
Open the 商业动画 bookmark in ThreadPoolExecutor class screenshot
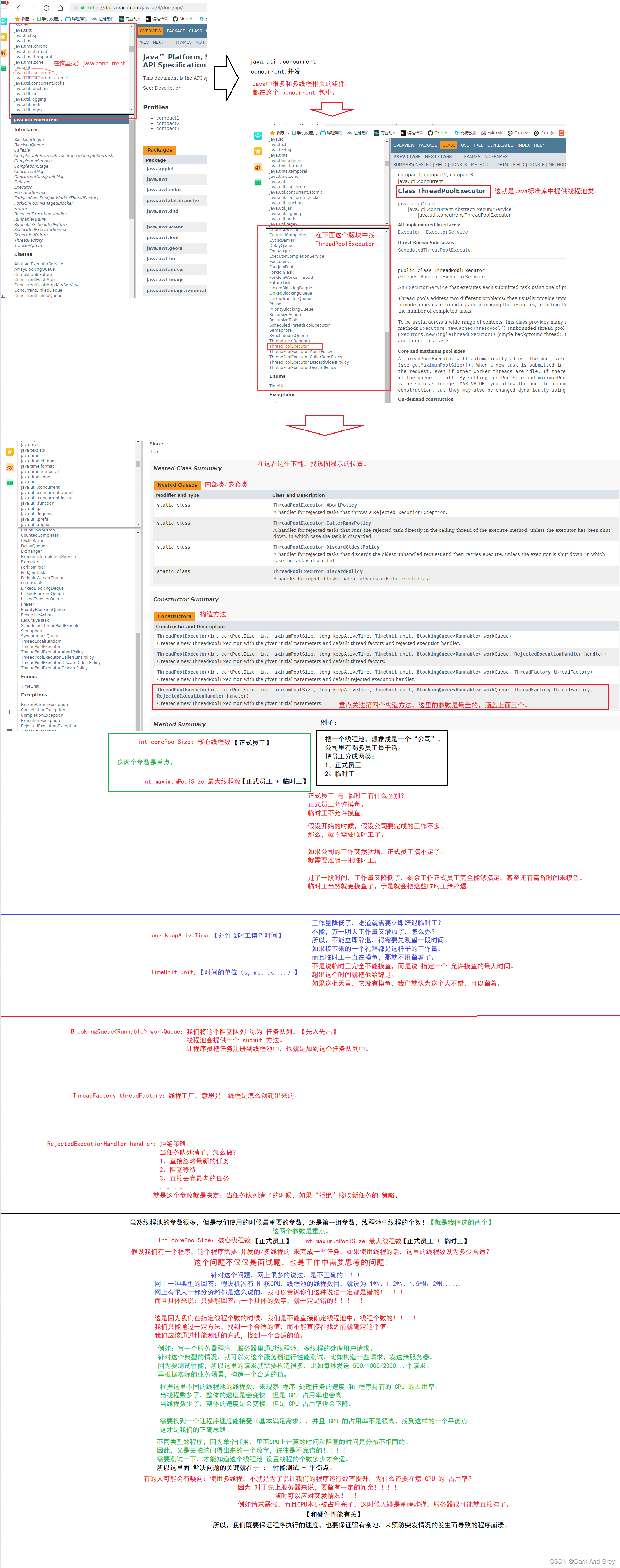[x=385, y=133]
